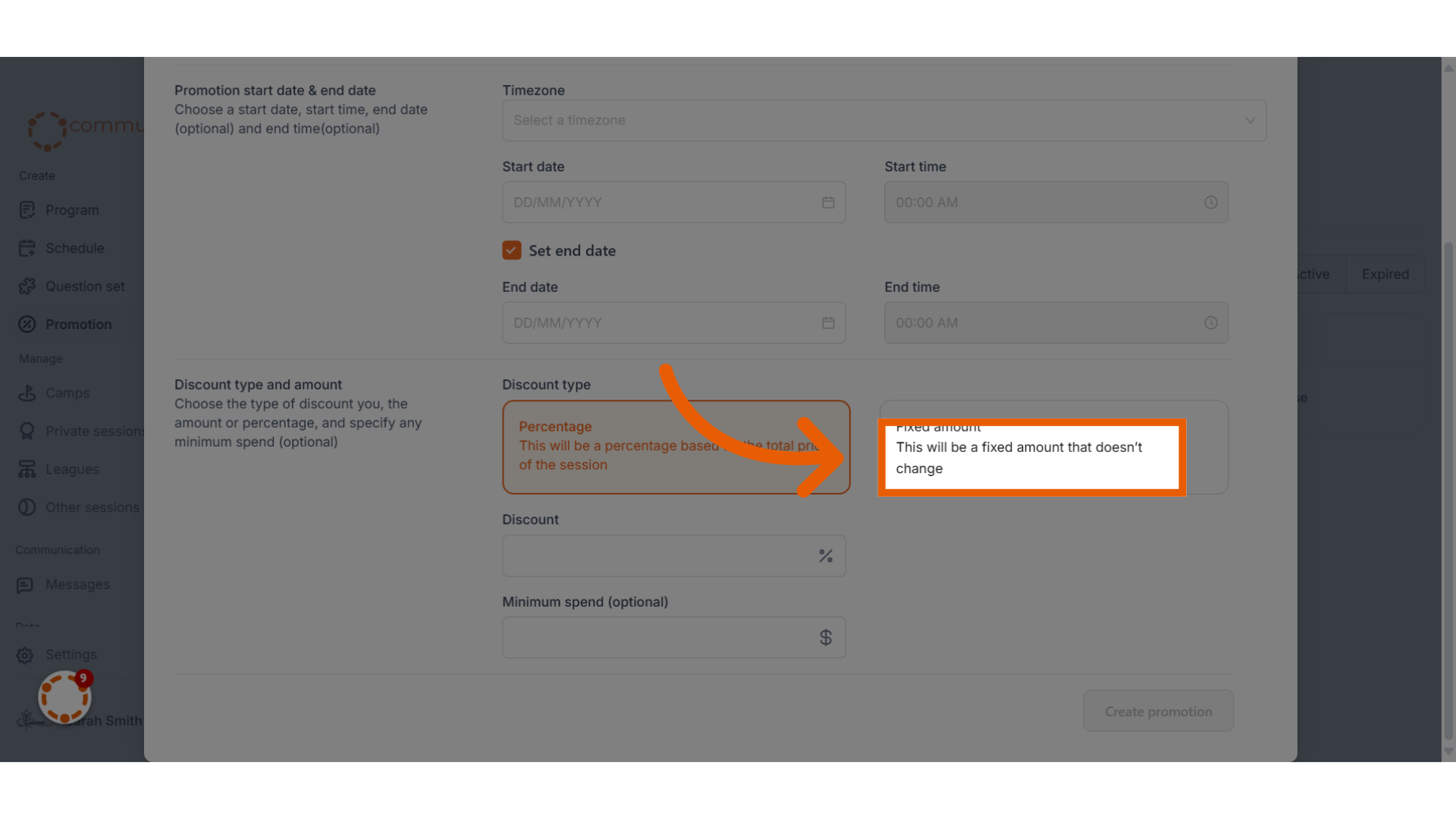1456x819 pixels.
Task: Click the page vertical scrollbar thumb
Action: pos(1448,491)
